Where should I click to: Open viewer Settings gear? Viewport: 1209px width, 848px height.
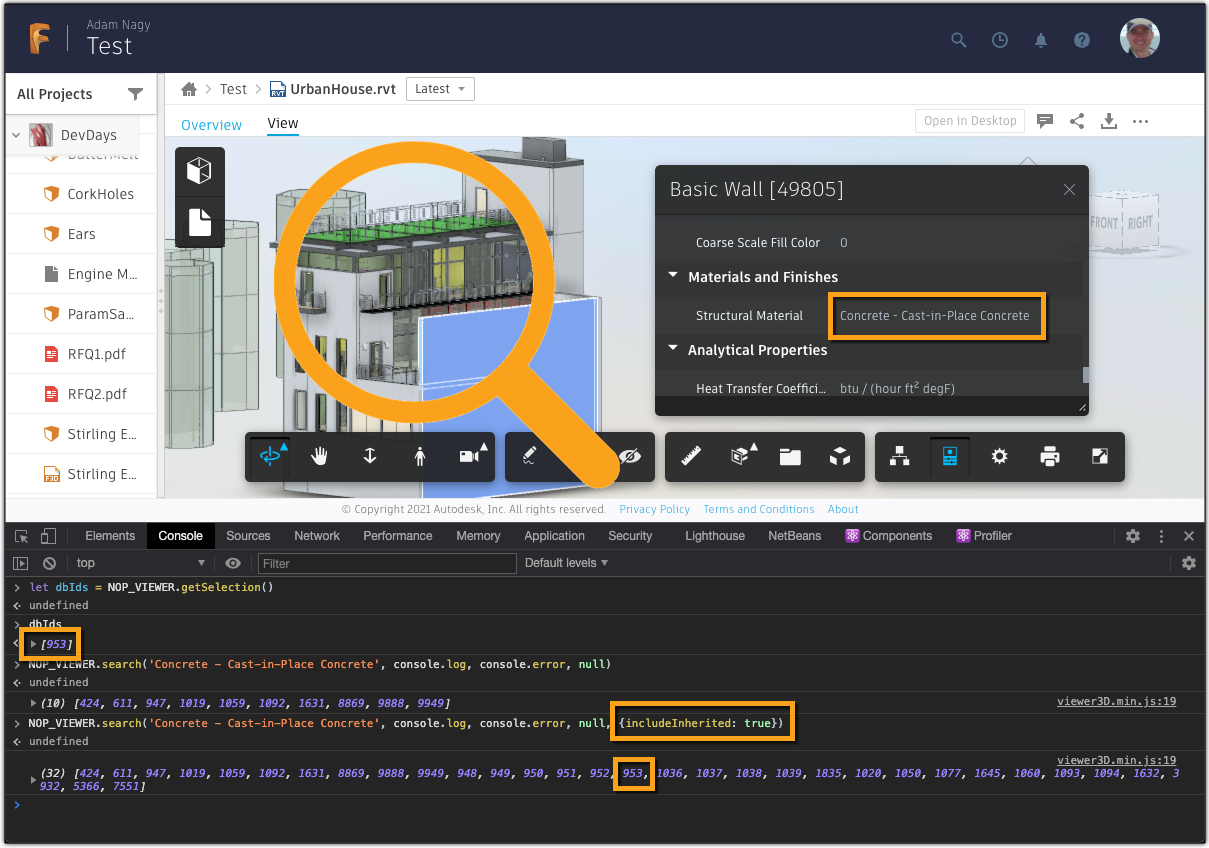[x=1000, y=456]
